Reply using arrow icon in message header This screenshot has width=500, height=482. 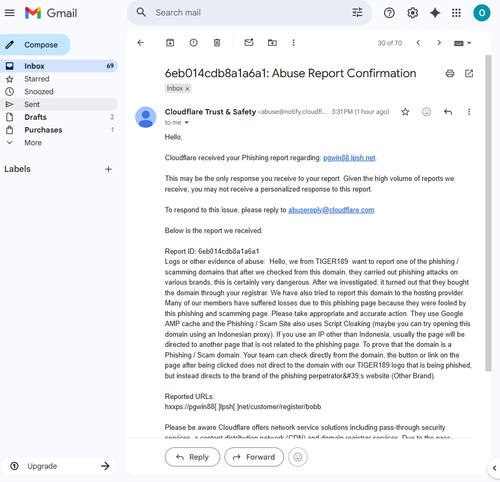click(448, 112)
